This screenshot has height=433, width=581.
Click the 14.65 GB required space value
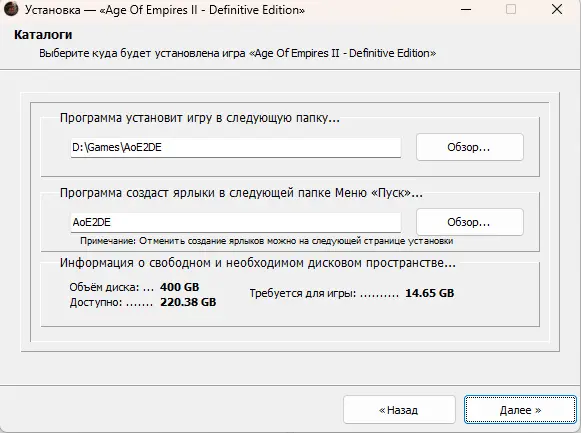(x=429, y=293)
